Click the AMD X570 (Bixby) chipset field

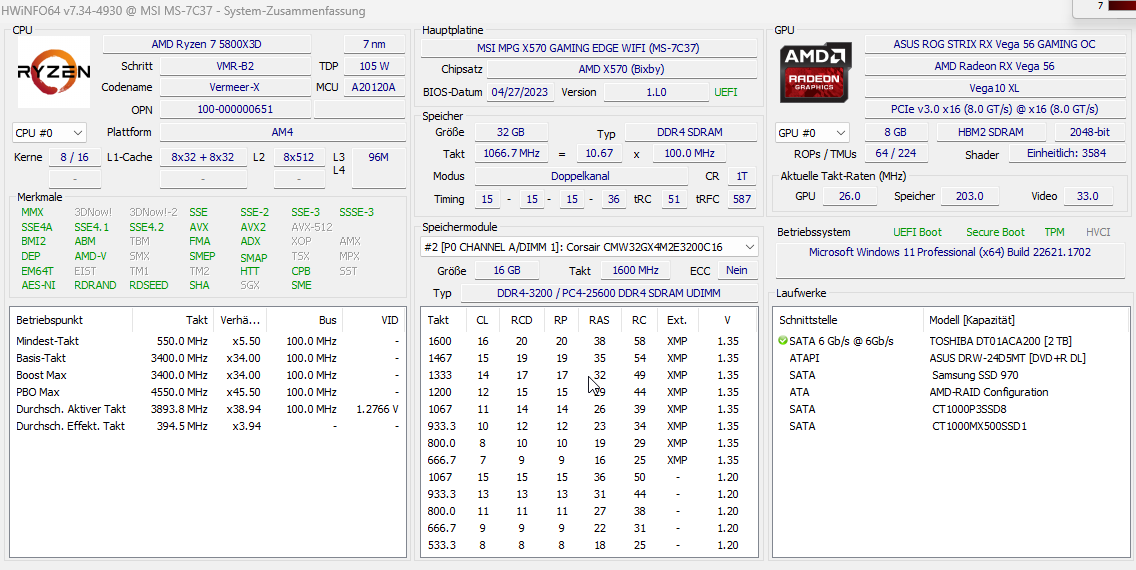click(622, 70)
